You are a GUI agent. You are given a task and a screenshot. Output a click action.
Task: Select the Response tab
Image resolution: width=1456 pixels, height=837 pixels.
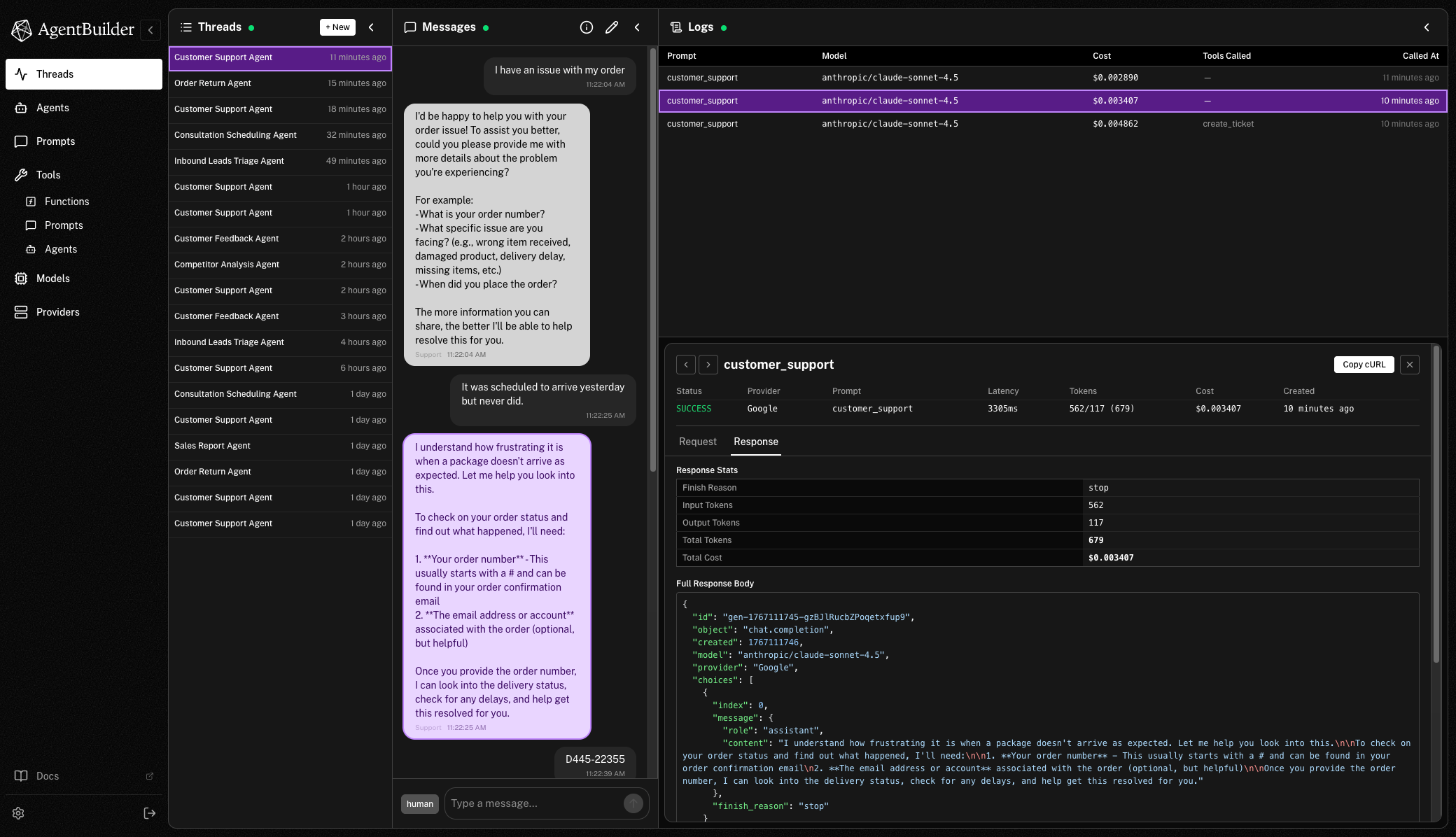(755, 442)
